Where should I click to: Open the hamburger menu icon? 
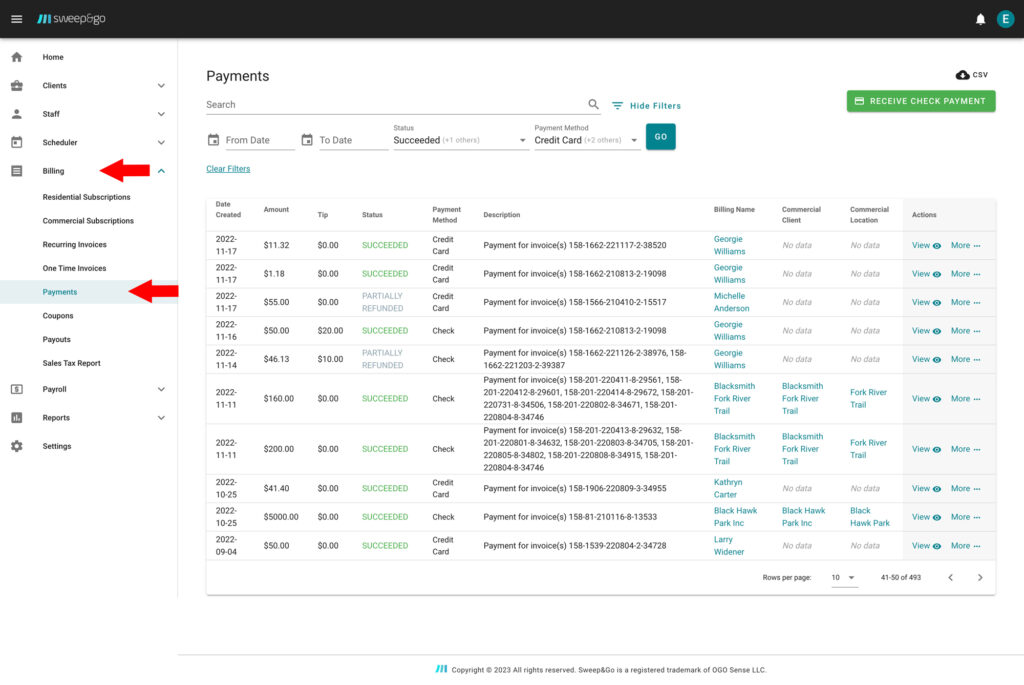pyautogui.click(x=16, y=19)
